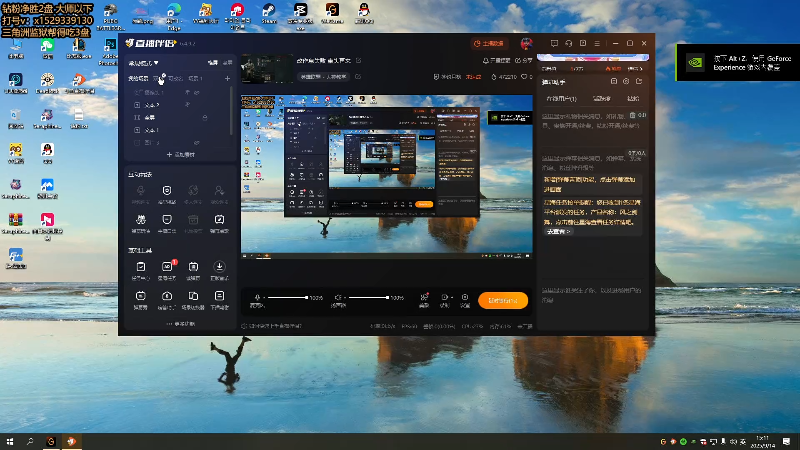The width and height of the screenshot is (800, 450).
Task: Click the pop-out icon in the danmaku assistant header
Action: click(639, 81)
